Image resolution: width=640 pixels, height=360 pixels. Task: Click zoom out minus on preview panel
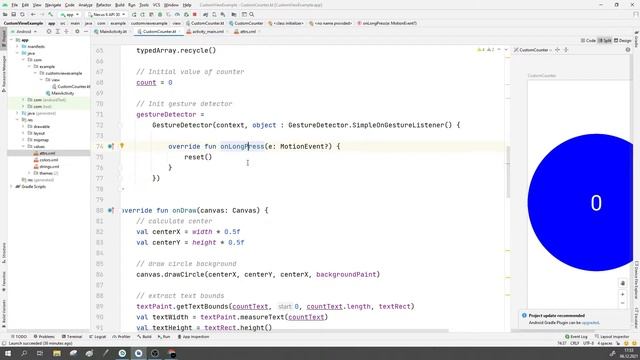(622, 303)
